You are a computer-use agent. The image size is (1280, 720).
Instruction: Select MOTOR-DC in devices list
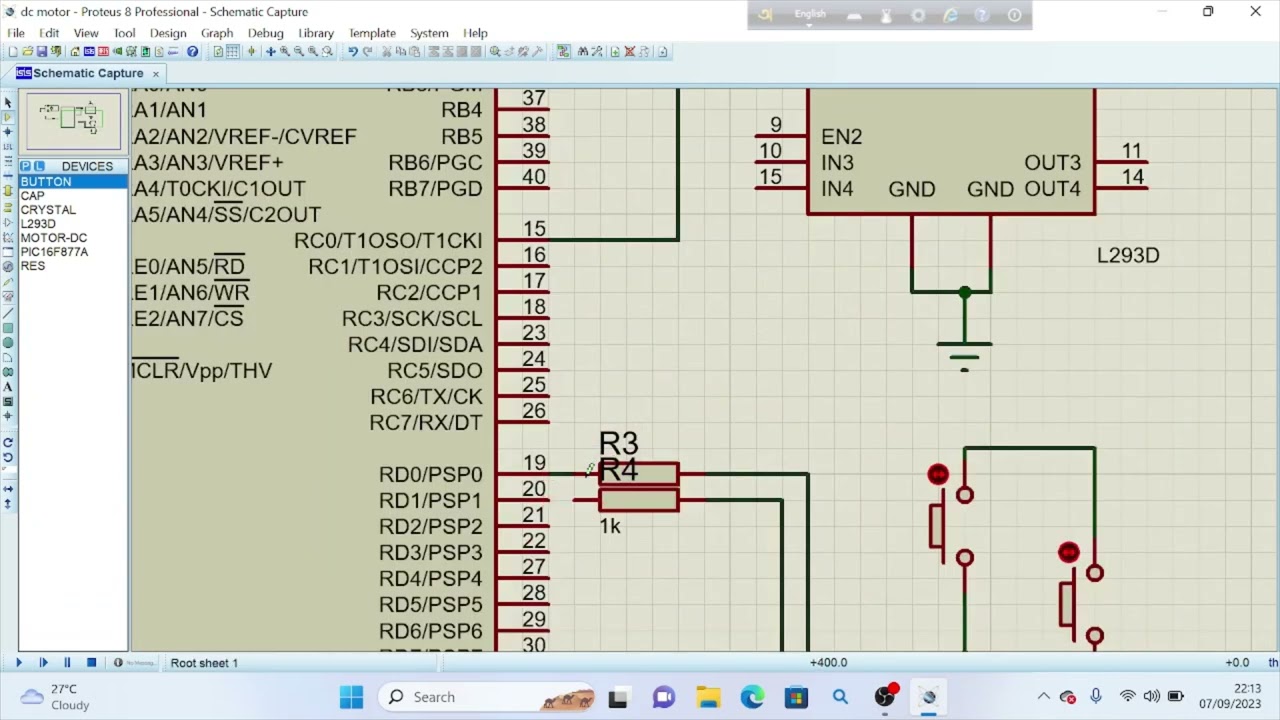tap(73, 238)
